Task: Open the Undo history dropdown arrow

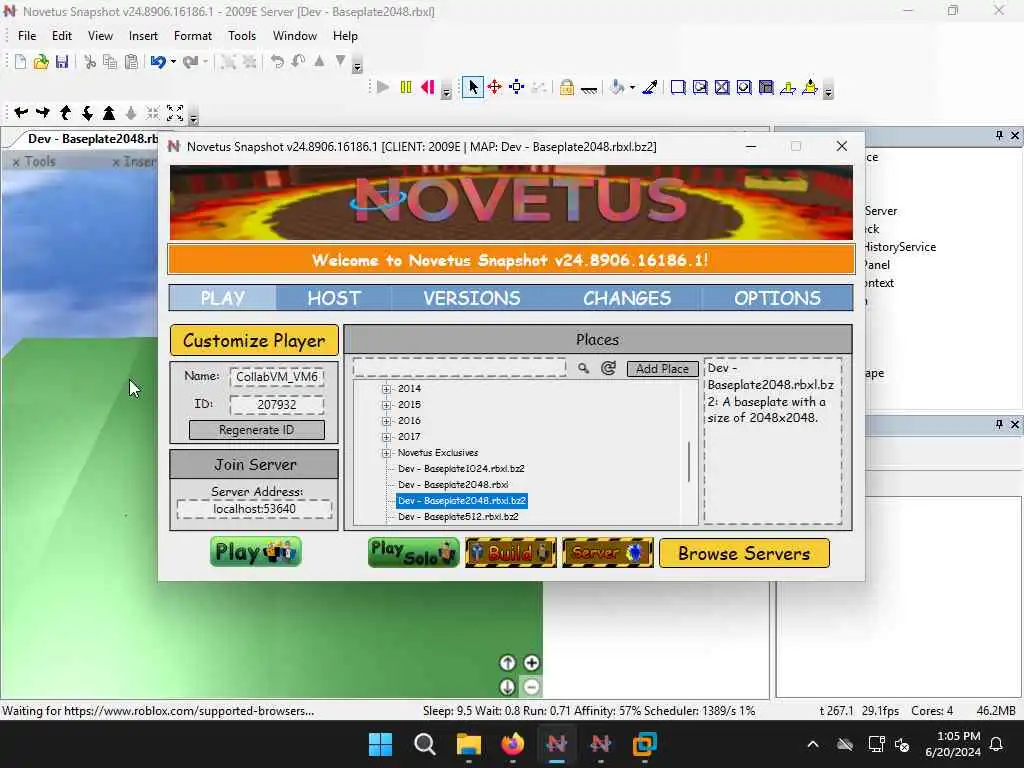Action: [173, 62]
